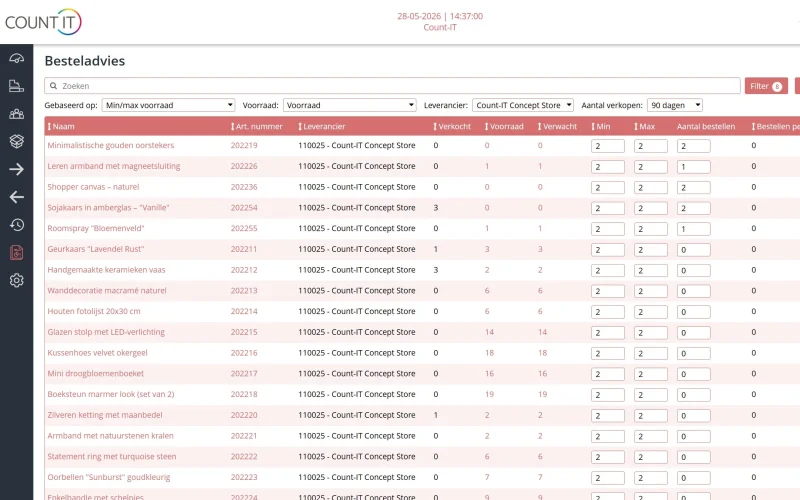Click Aantal bestellen field for Shopper canvas
This screenshot has height=500, width=800.
[x=693, y=188]
